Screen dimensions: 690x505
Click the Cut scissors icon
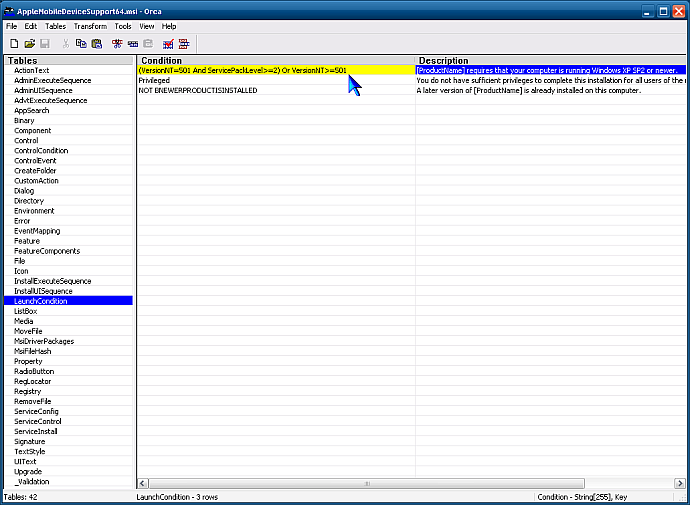pyautogui.click(x=66, y=44)
